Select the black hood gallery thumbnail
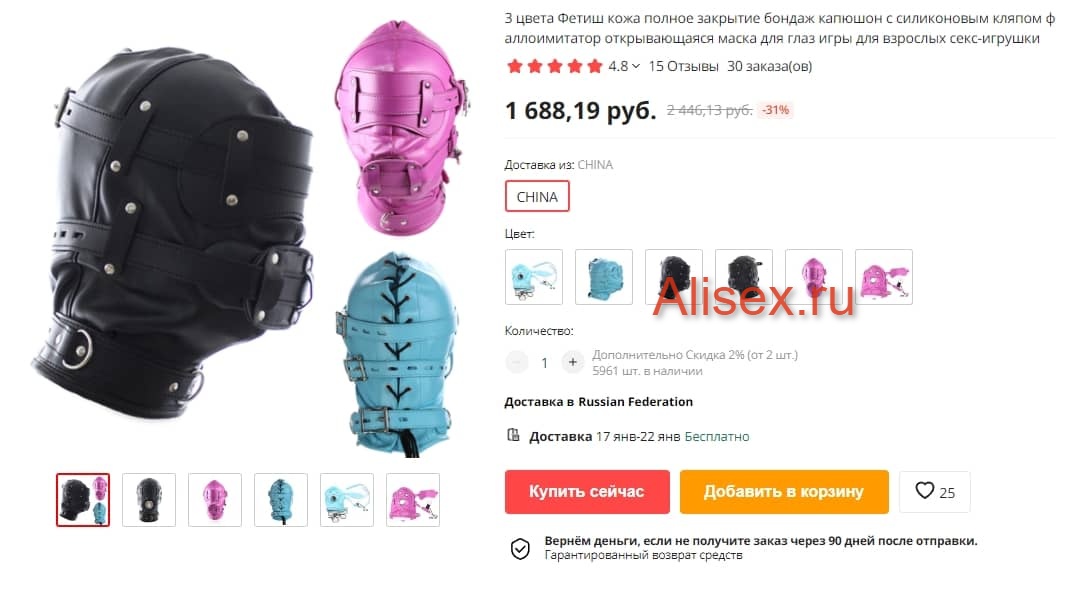This screenshot has width=1079, height=593. click(x=149, y=500)
